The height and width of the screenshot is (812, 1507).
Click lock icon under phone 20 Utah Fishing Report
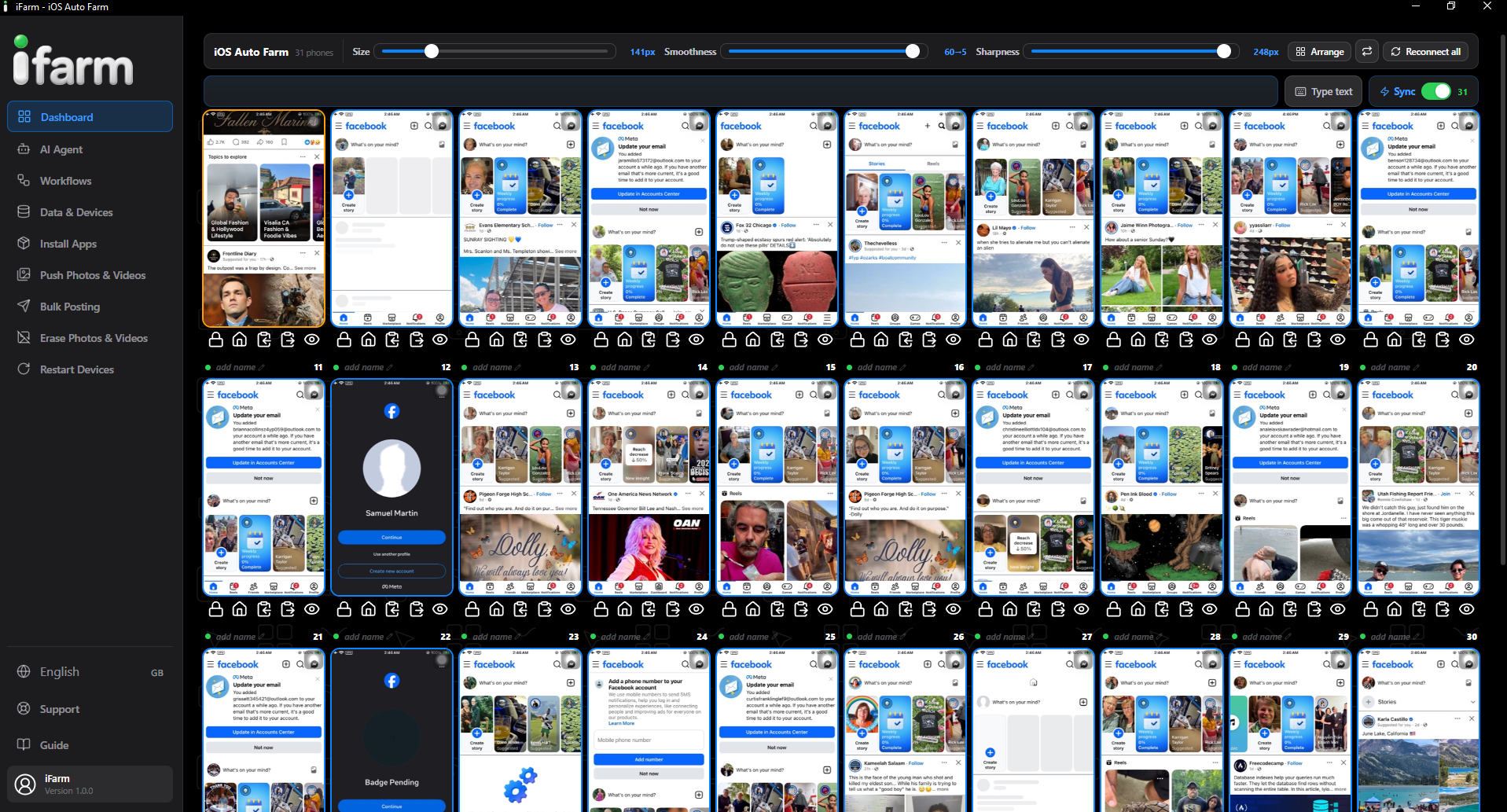pos(1370,609)
